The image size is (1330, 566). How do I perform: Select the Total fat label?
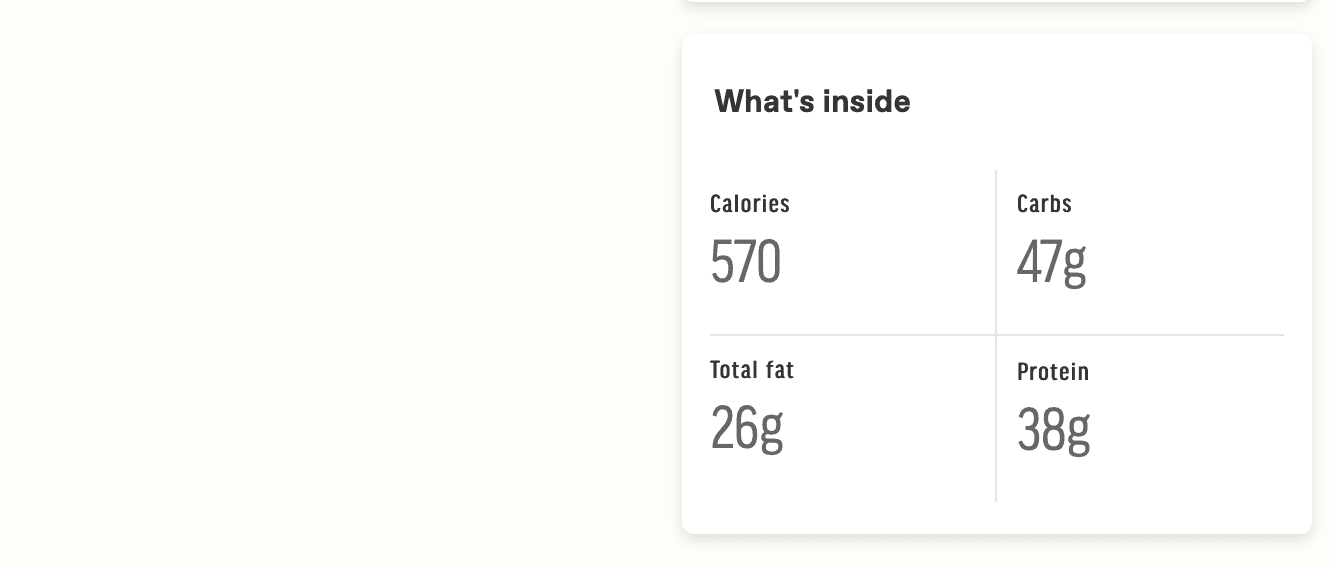point(752,370)
